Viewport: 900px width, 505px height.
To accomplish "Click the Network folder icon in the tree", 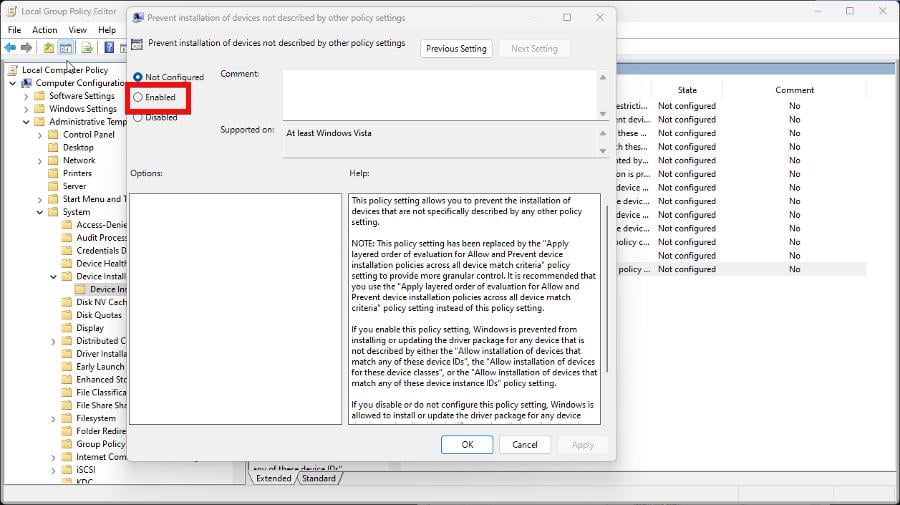I will pyautogui.click(x=53, y=160).
